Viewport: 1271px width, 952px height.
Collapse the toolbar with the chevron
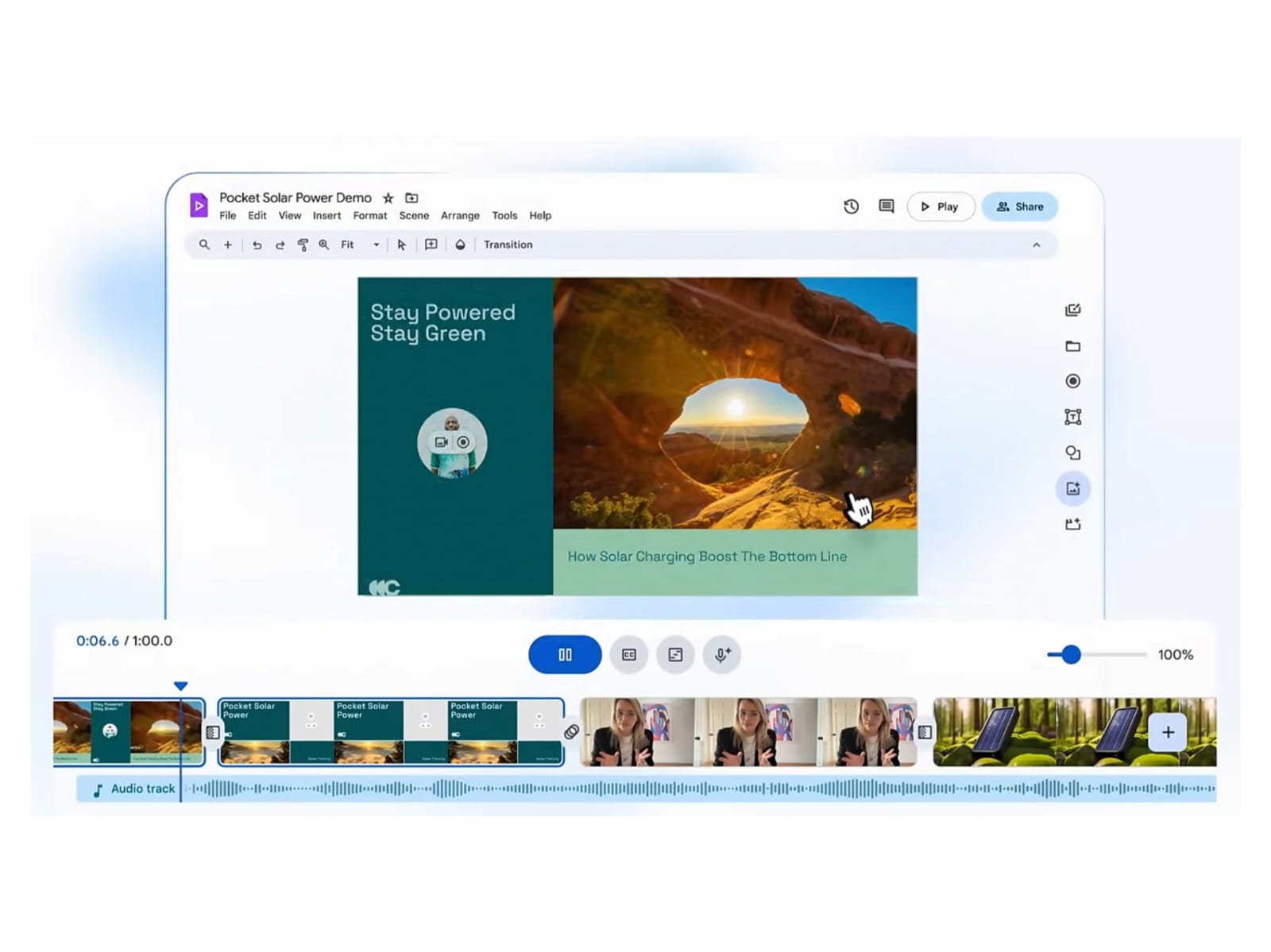(x=1036, y=245)
